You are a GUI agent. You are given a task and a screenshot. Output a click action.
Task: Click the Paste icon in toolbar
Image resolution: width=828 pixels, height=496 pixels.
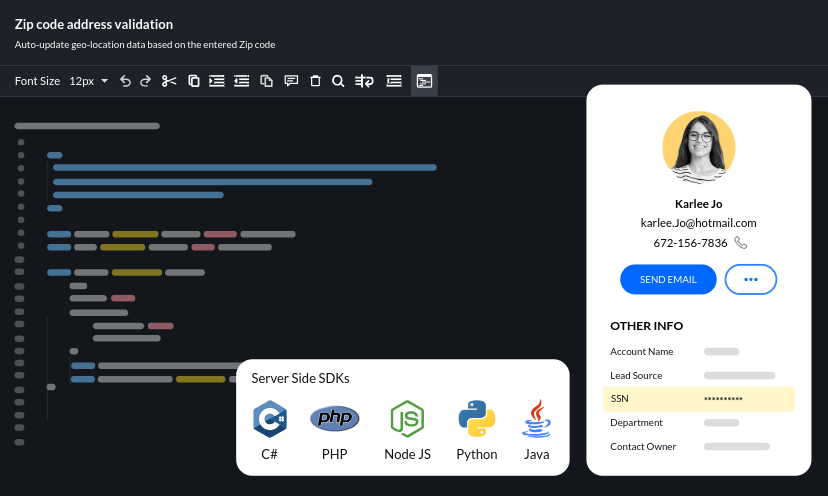[x=267, y=81]
